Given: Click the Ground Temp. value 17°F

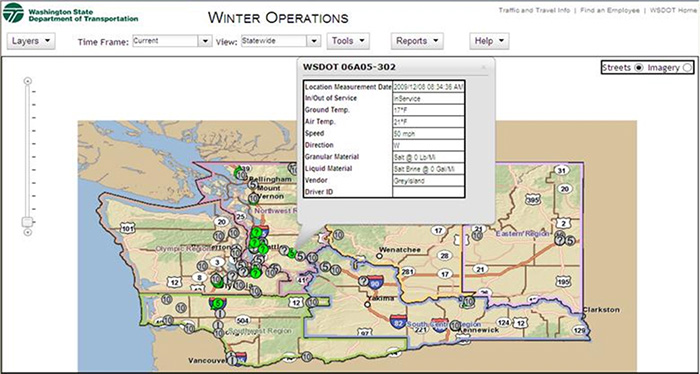Looking at the screenshot, I should coord(429,110).
